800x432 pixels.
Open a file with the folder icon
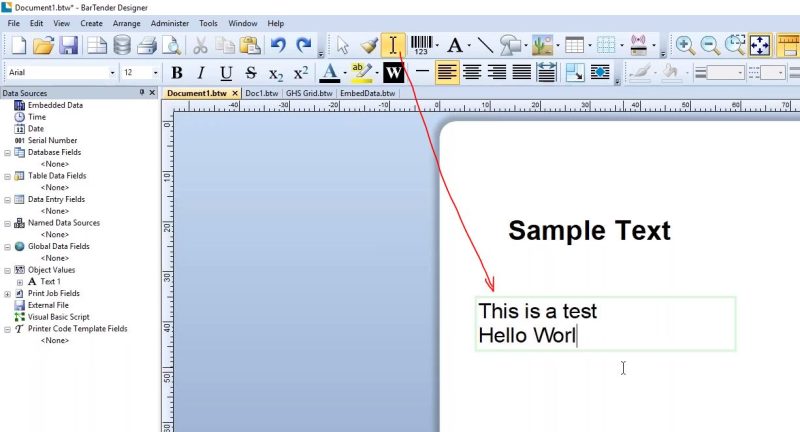pos(43,45)
